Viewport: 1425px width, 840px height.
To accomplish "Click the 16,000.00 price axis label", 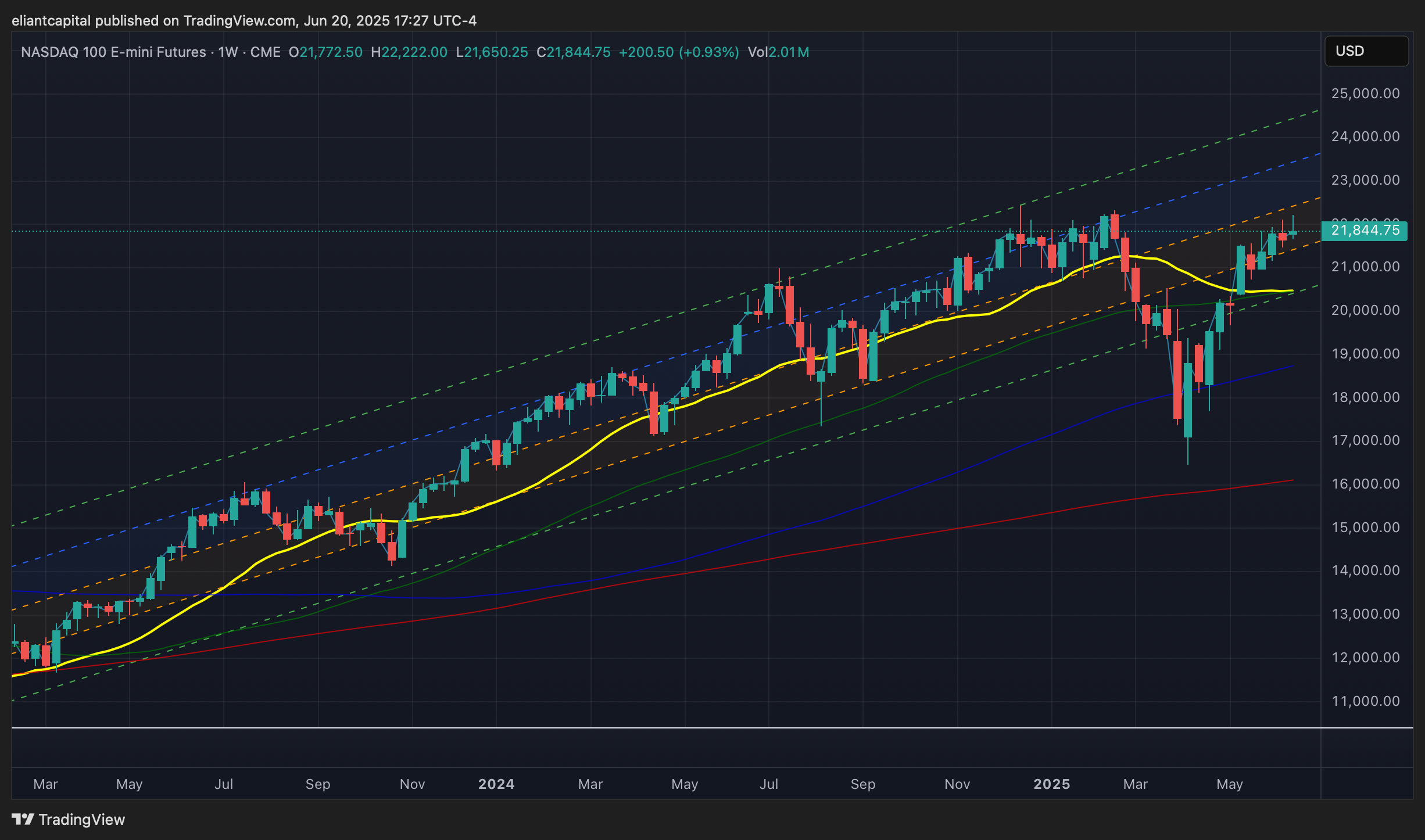I will [x=1365, y=484].
